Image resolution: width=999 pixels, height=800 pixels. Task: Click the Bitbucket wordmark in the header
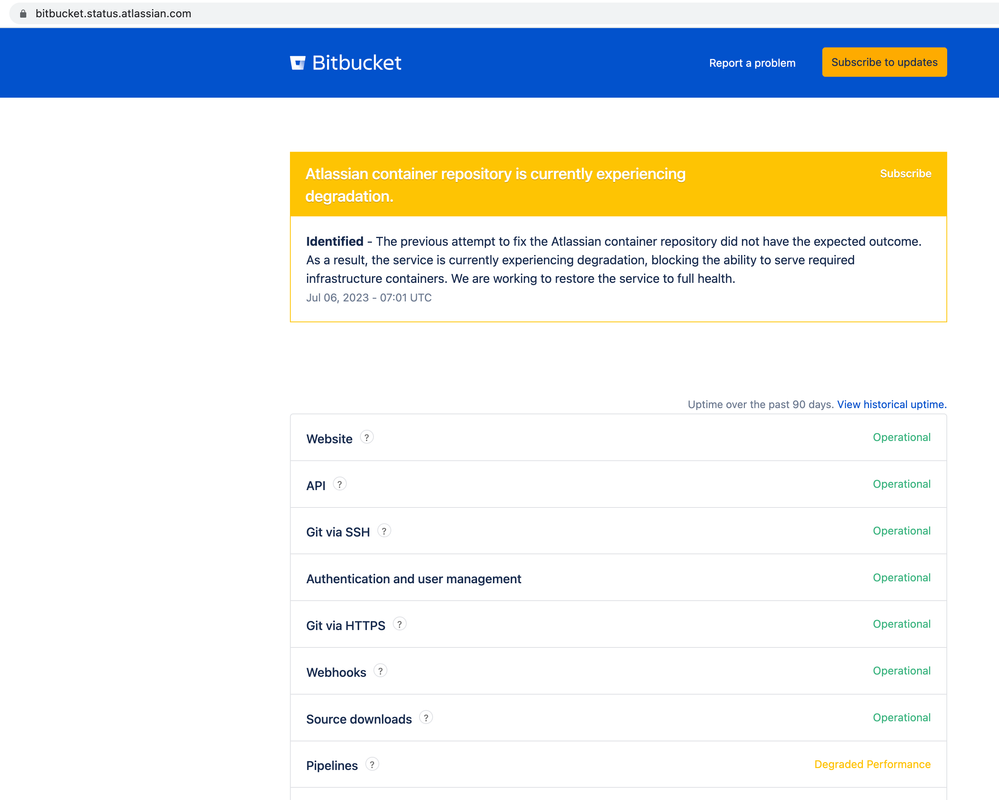coord(357,62)
